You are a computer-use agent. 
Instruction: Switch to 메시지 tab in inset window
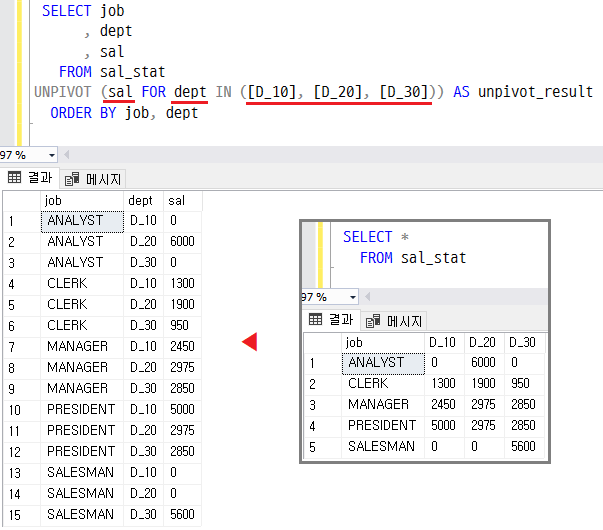[394, 321]
